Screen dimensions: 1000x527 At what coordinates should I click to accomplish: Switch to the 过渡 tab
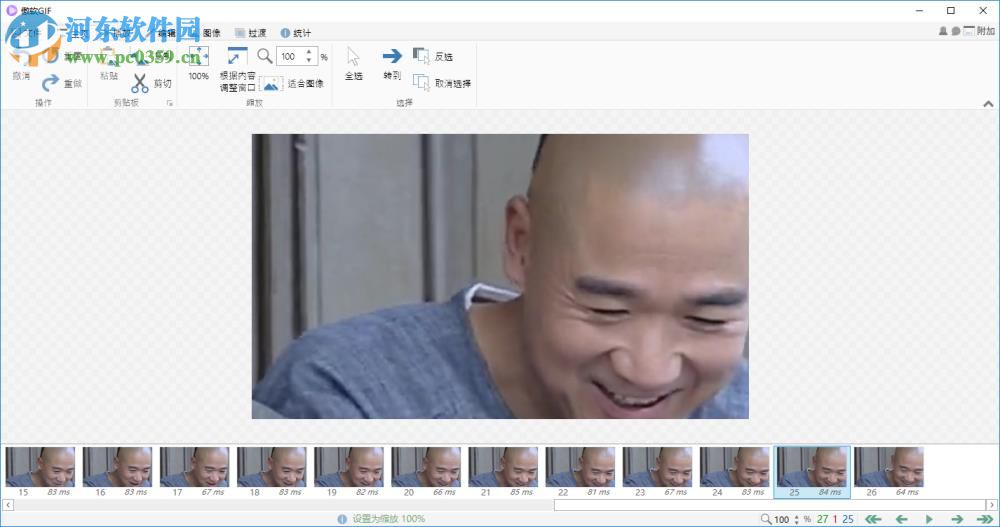click(250, 33)
